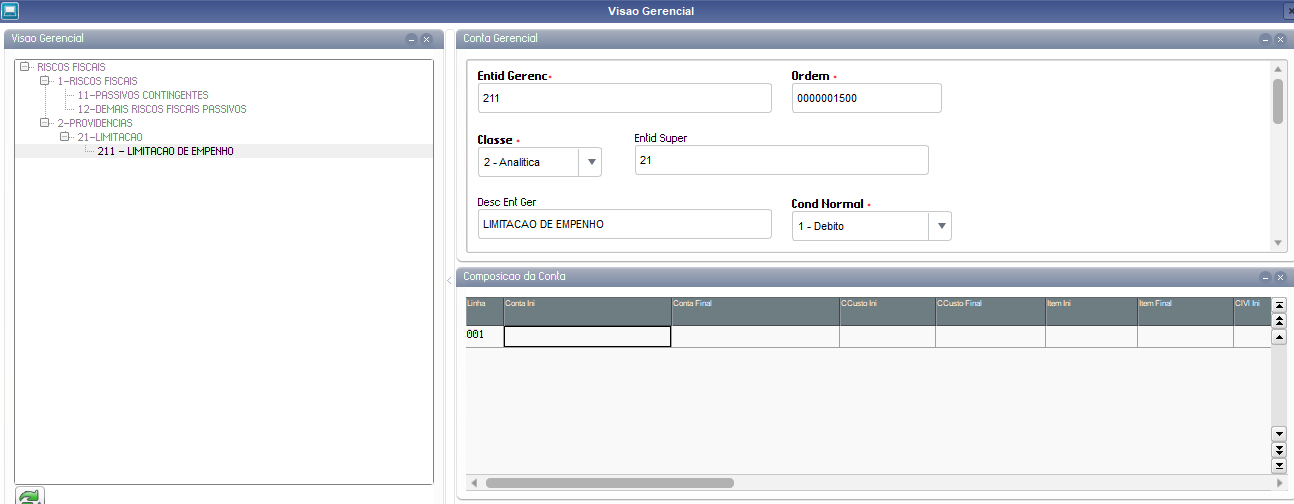The width and height of the screenshot is (1294, 504).
Task: Click the left arrow of horizontal scrollbar
Action: (475, 482)
